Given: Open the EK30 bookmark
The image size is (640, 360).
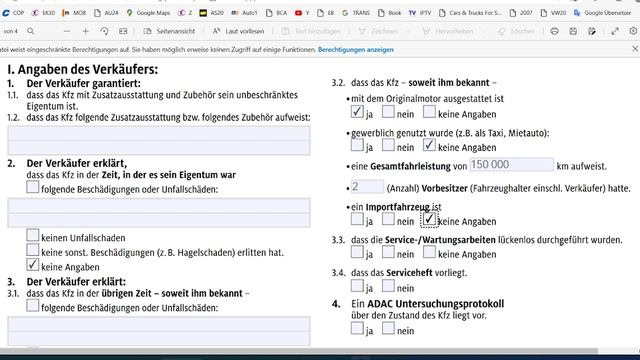Looking at the screenshot, I should (x=44, y=13).
